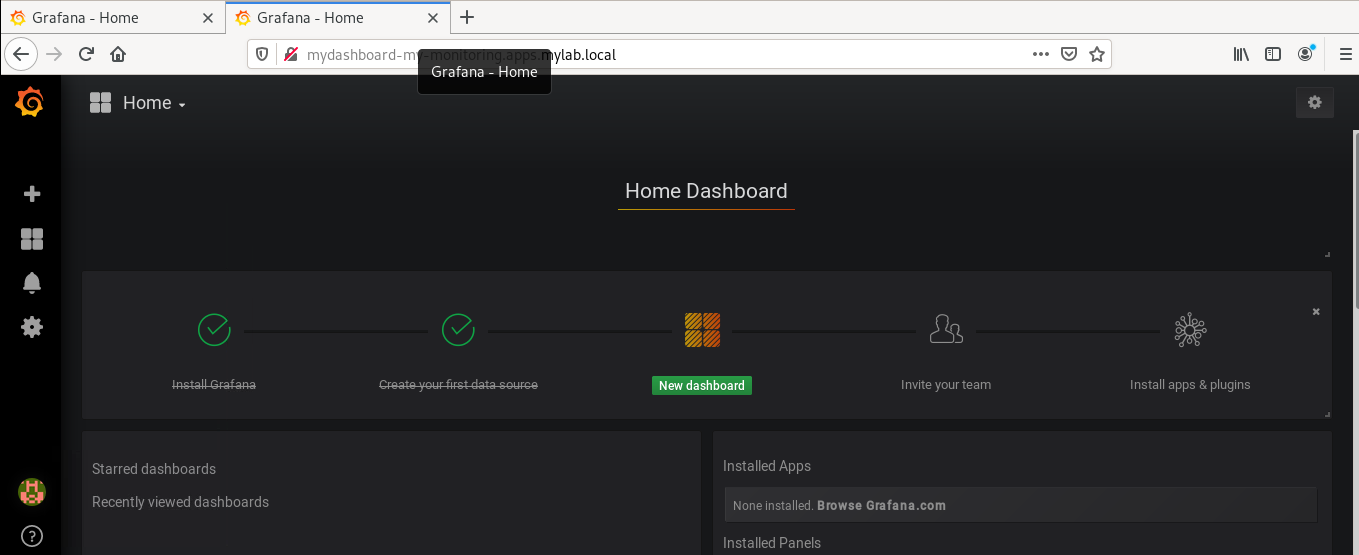1359x555 pixels.
Task: Open dashboard settings gear at top right
Action: 1315,102
